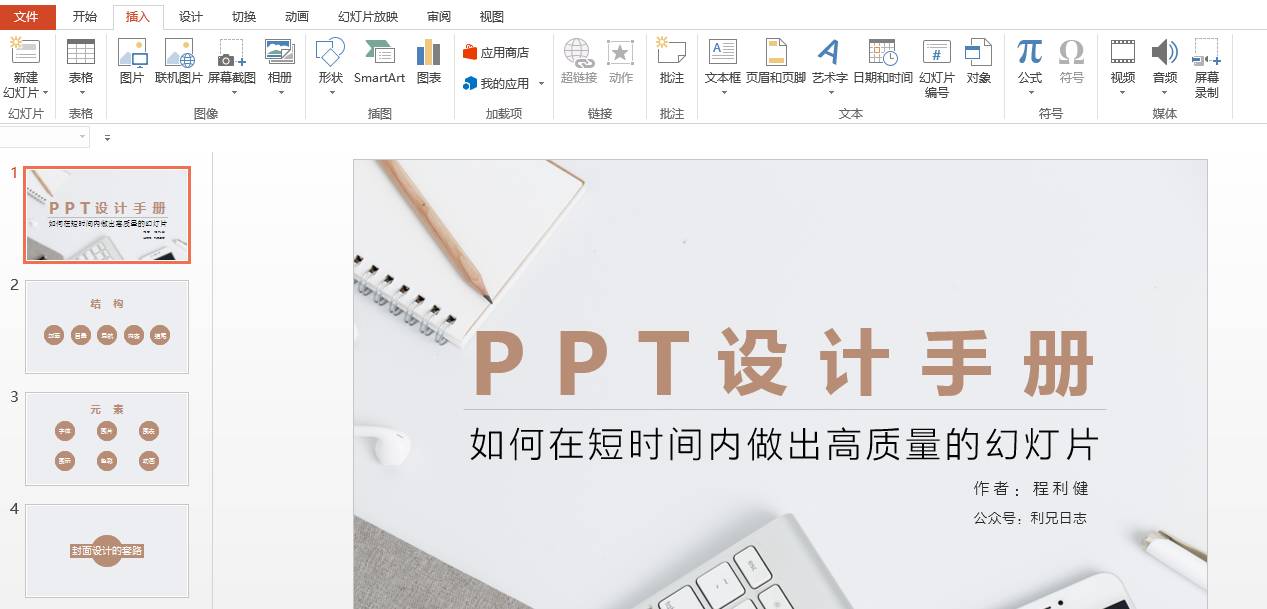The image size is (1267, 609).
Task: Click the 动作 action icon
Action: coord(621,52)
